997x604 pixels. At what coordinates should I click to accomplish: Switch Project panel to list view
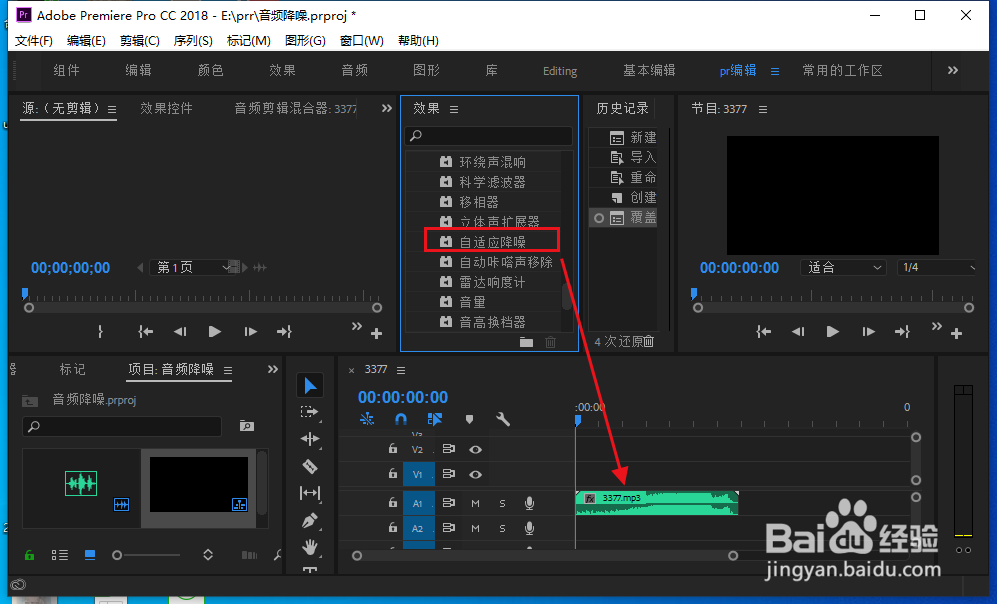60,555
